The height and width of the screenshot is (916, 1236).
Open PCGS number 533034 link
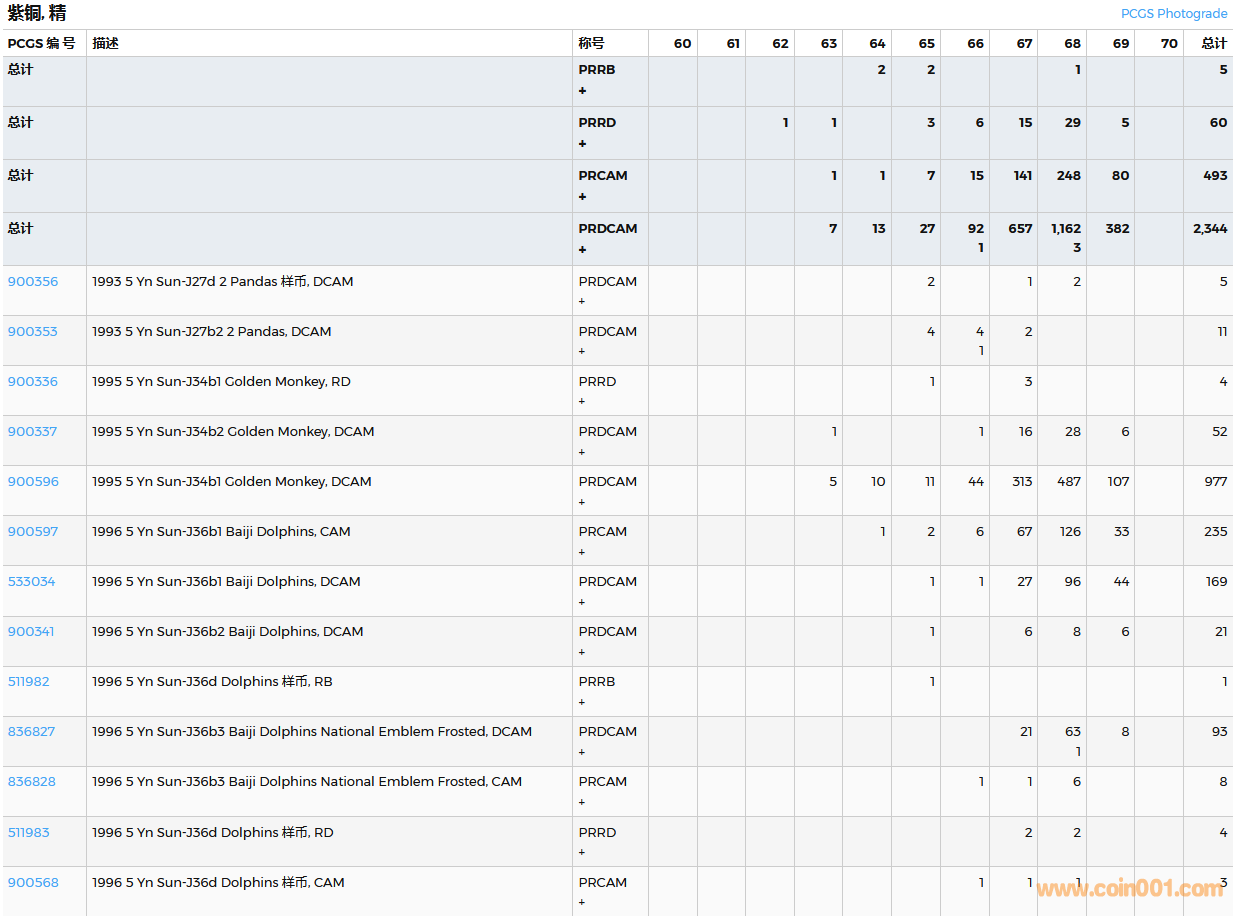(x=32, y=582)
